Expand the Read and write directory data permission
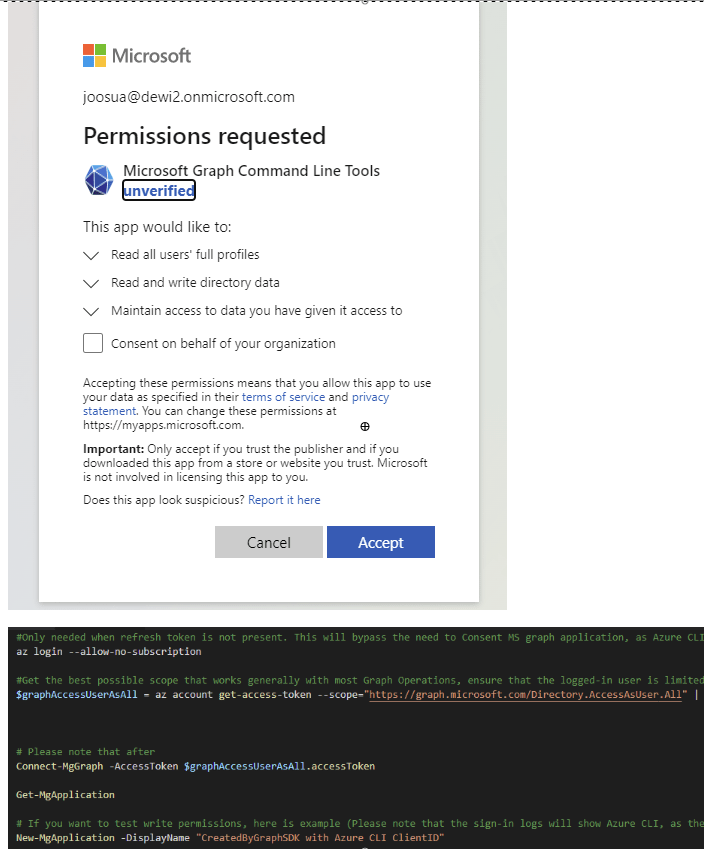 coord(92,283)
